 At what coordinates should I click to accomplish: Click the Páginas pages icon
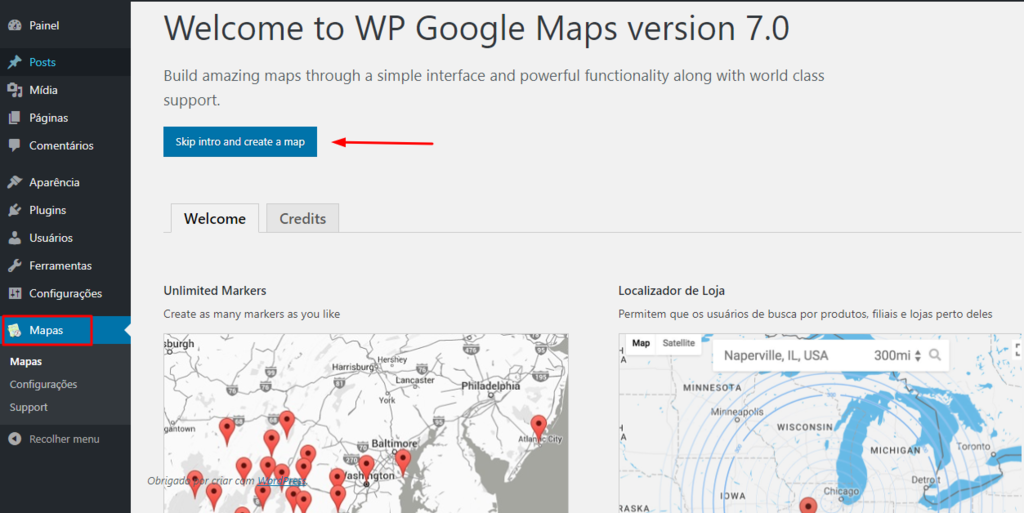14,117
